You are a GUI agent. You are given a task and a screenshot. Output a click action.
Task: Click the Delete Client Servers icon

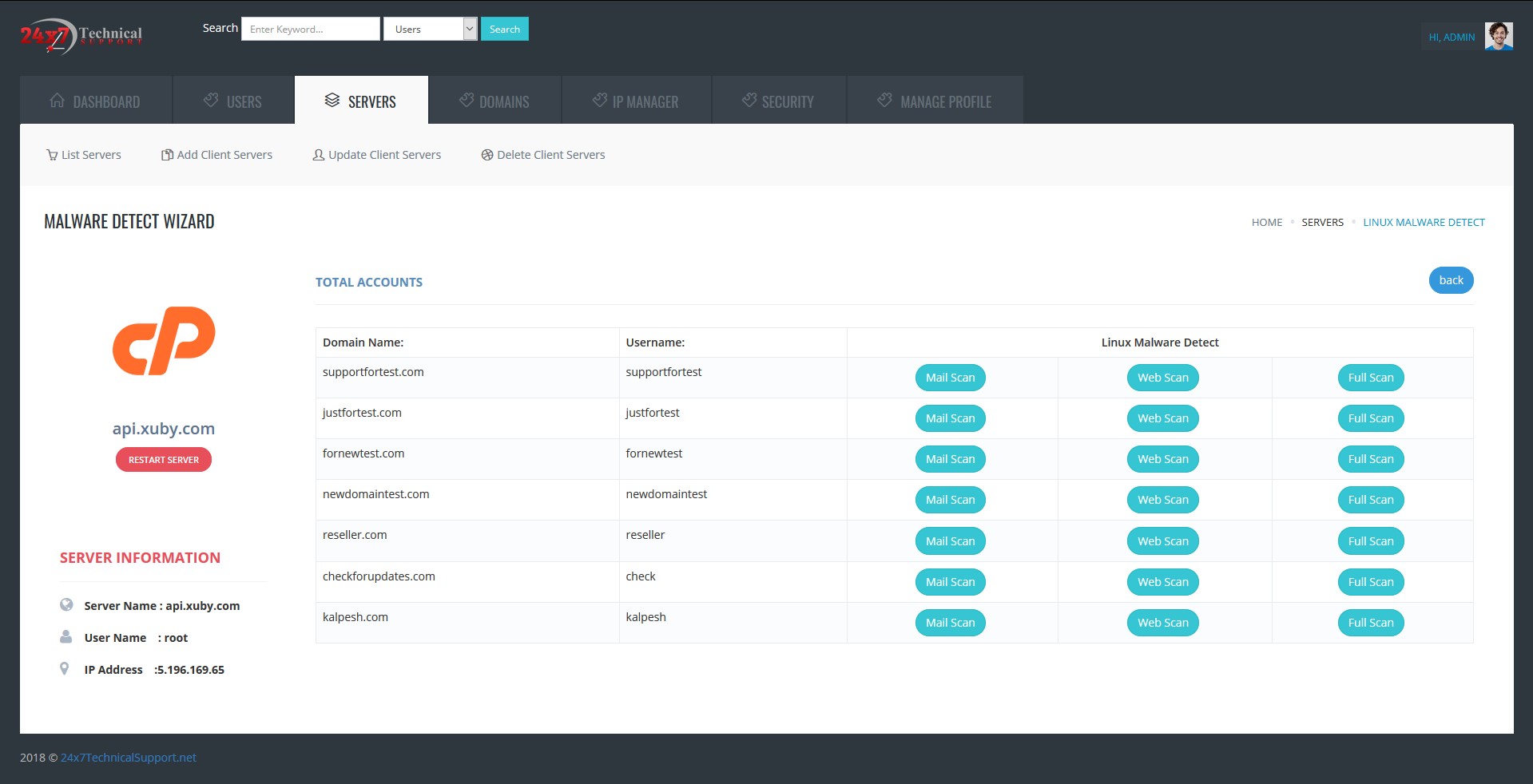point(487,155)
